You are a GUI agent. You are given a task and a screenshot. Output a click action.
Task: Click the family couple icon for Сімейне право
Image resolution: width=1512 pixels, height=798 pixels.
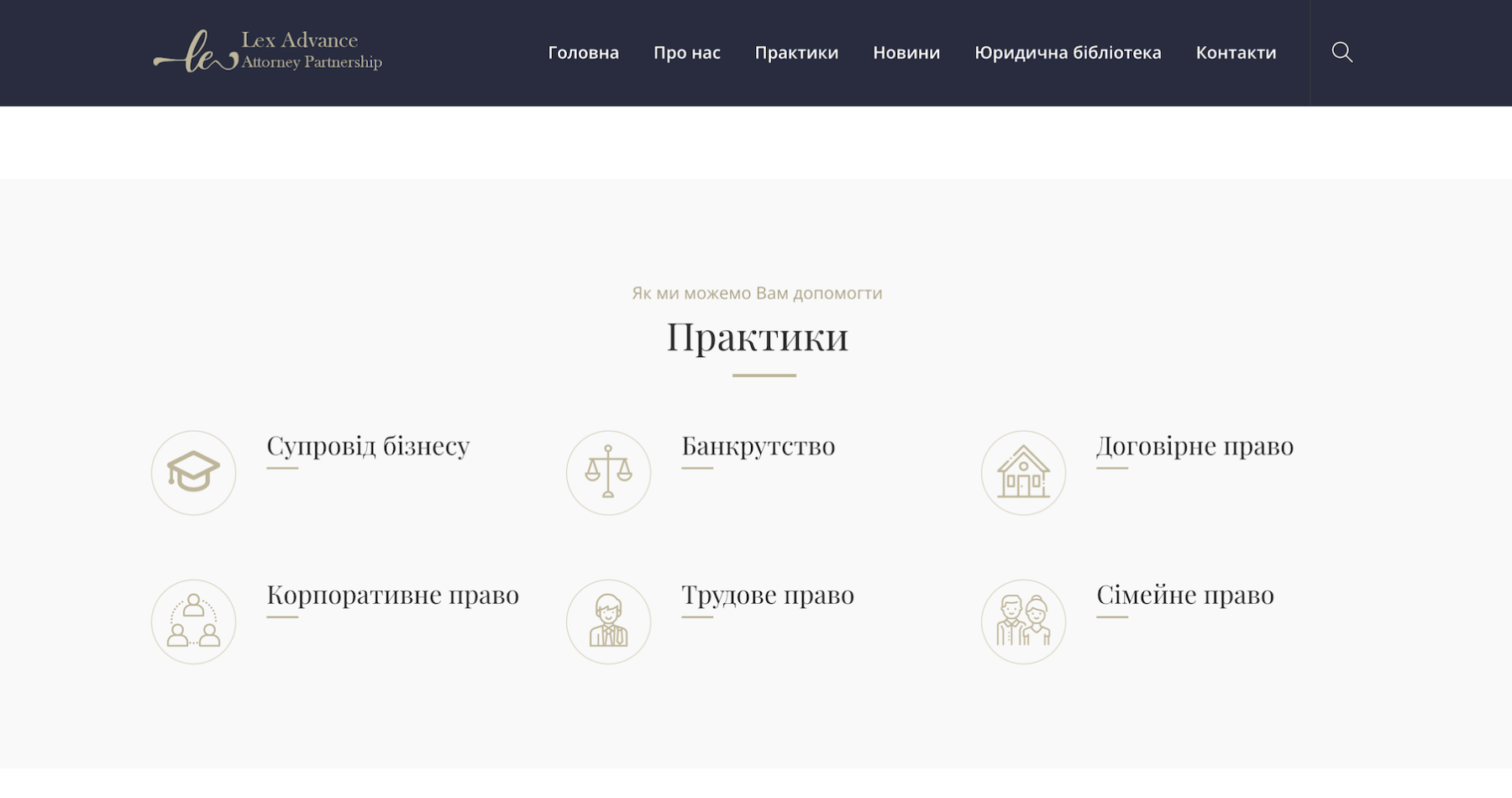point(1023,622)
